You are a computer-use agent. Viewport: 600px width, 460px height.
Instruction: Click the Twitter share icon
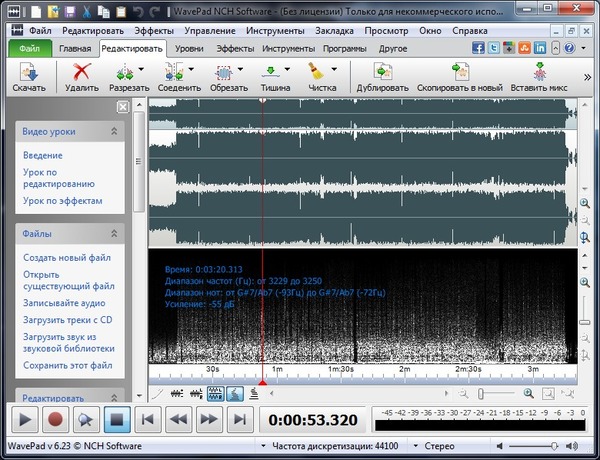click(x=494, y=48)
